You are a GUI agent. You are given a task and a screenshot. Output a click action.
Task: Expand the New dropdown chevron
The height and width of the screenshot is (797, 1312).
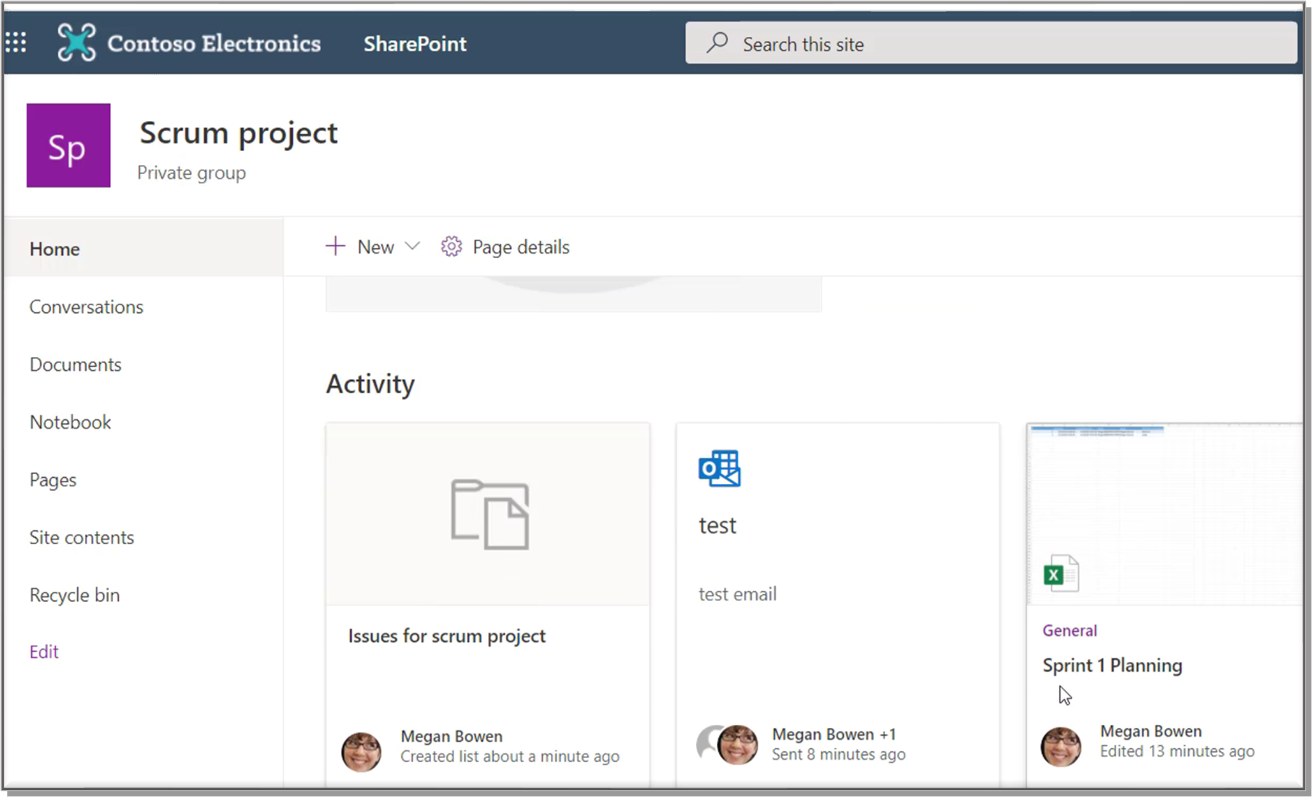[412, 246]
